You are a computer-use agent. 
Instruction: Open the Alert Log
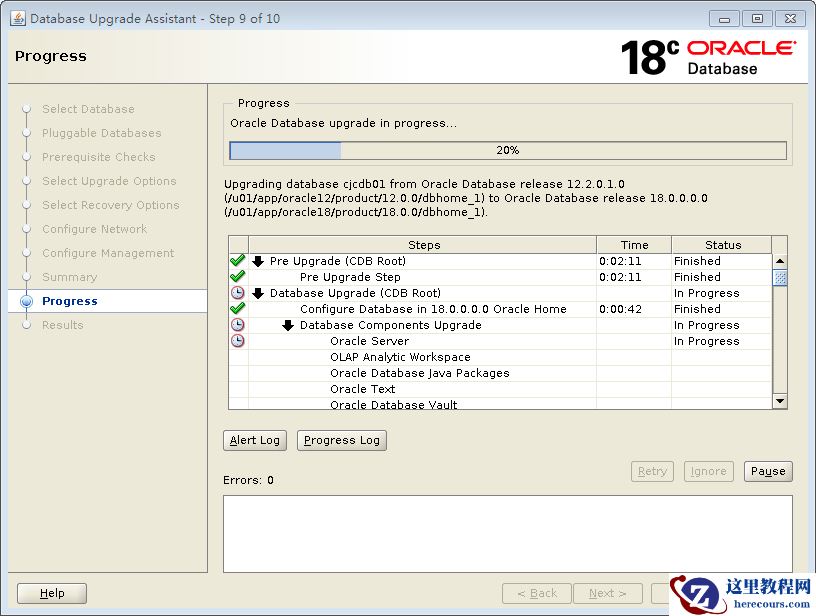[255, 440]
